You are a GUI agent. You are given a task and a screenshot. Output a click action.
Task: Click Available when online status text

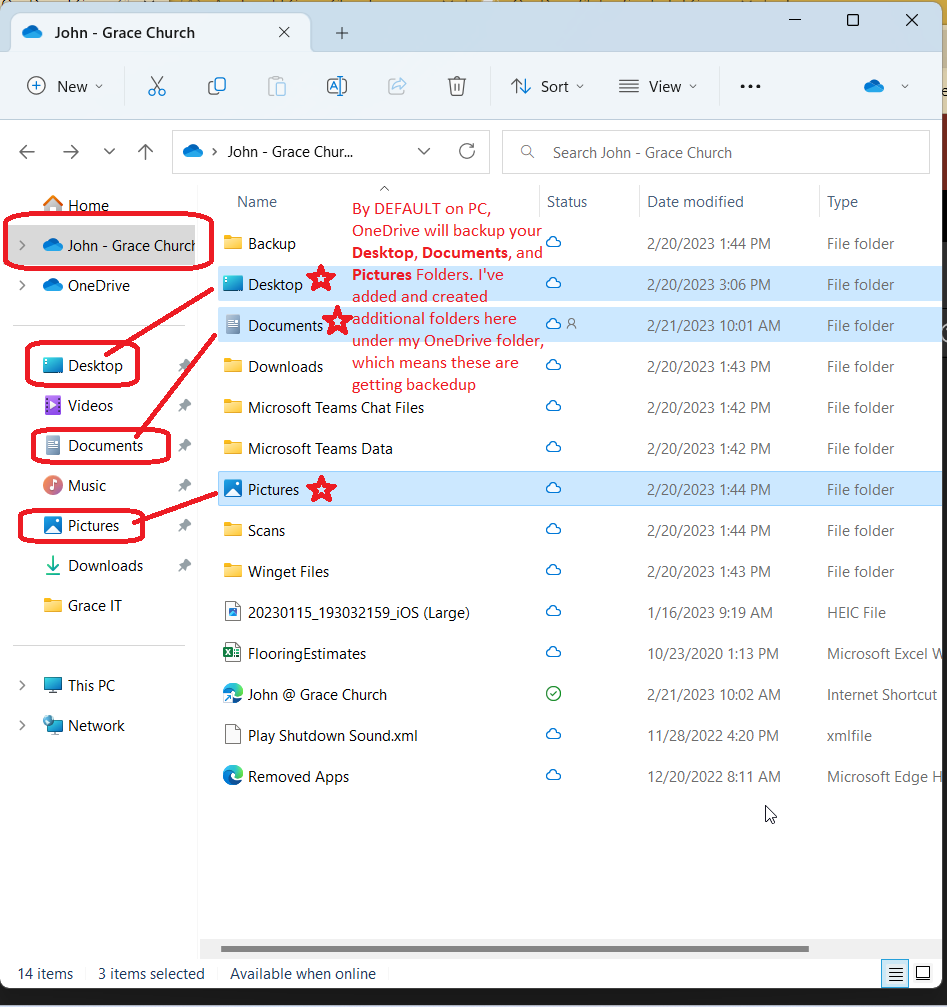pos(302,974)
